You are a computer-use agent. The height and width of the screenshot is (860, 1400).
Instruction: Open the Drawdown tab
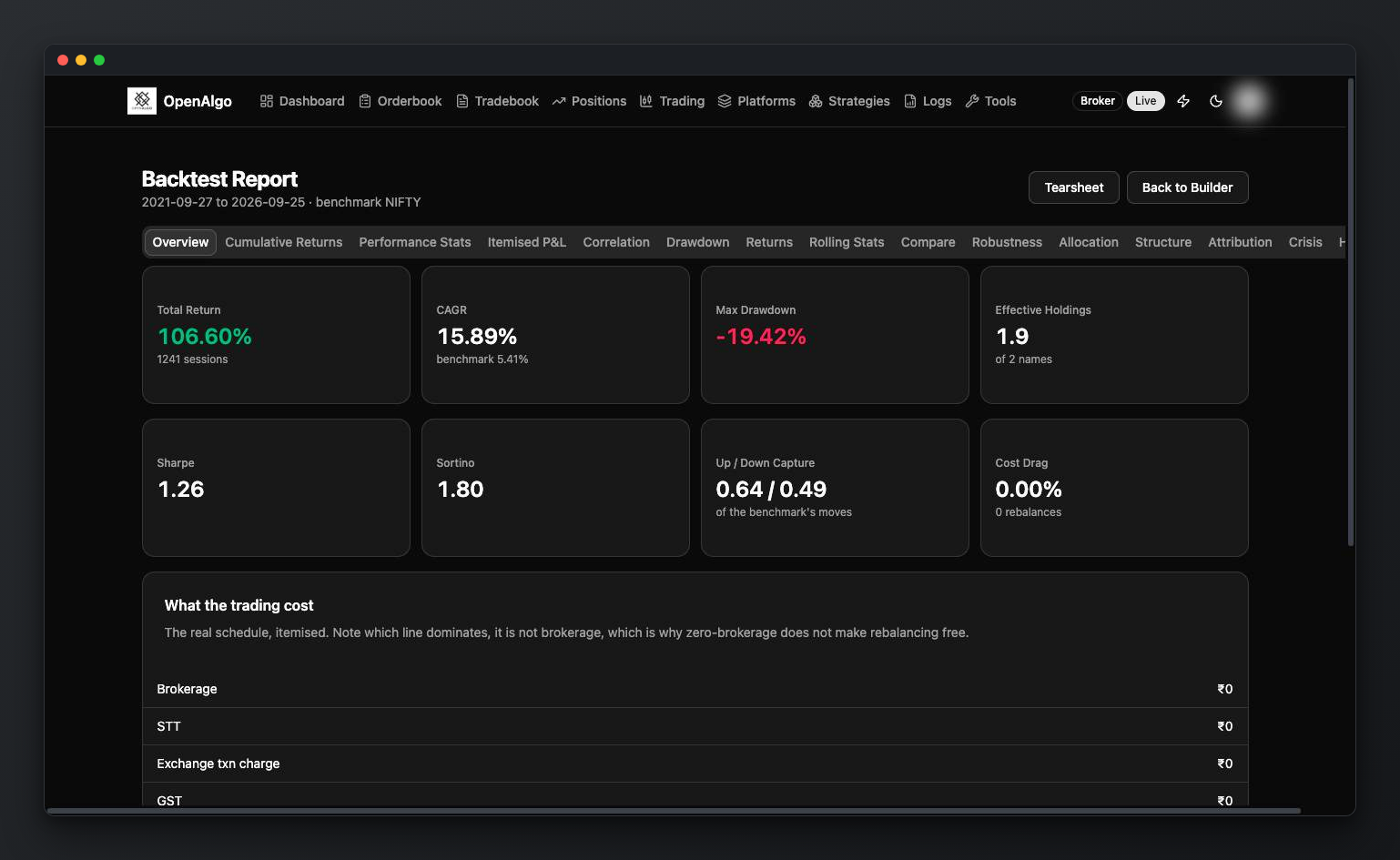697,242
